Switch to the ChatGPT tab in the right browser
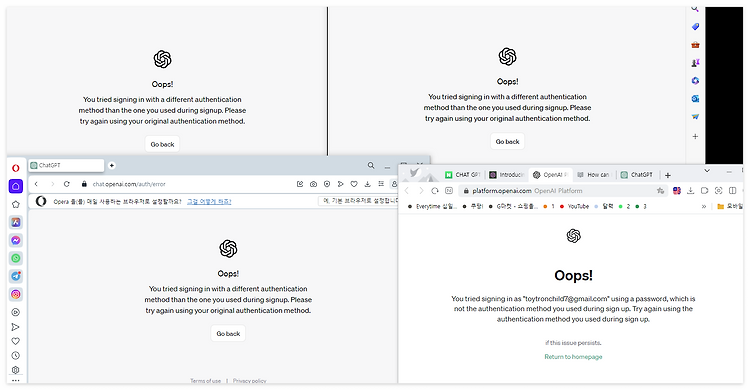The image size is (750, 390). tap(637, 175)
